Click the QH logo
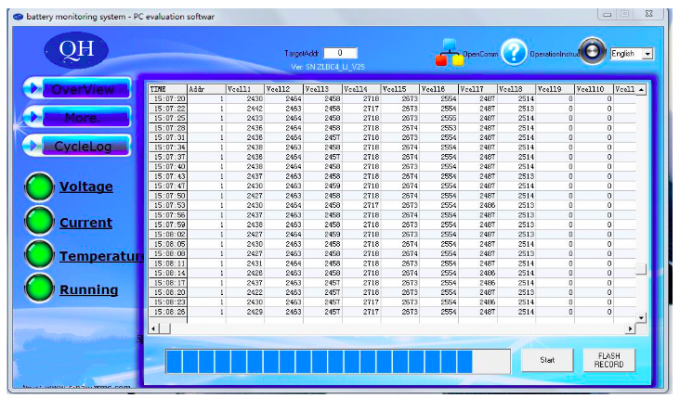 [x=76, y=50]
